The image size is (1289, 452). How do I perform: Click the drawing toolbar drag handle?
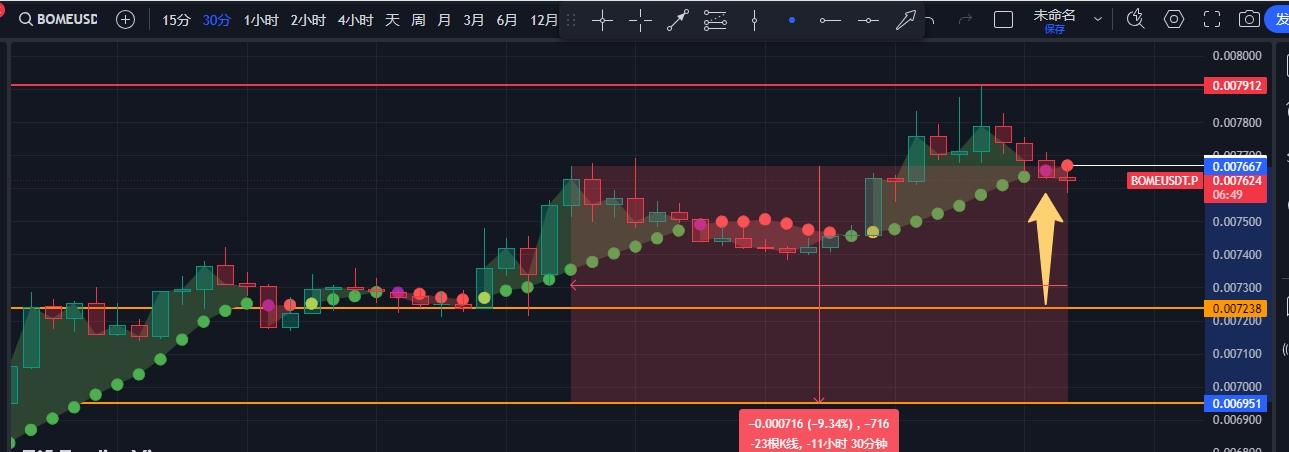point(571,19)
